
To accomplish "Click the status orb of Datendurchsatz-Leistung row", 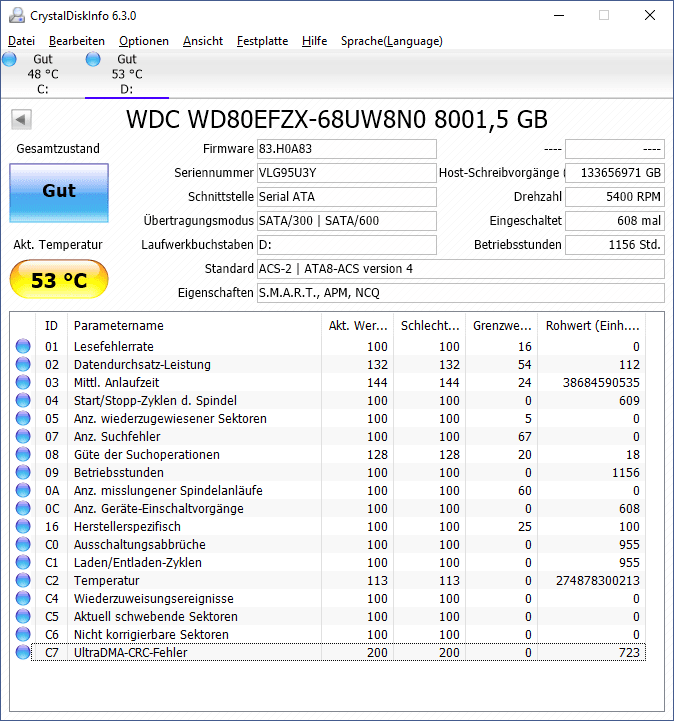I will [x=23, y=364].
